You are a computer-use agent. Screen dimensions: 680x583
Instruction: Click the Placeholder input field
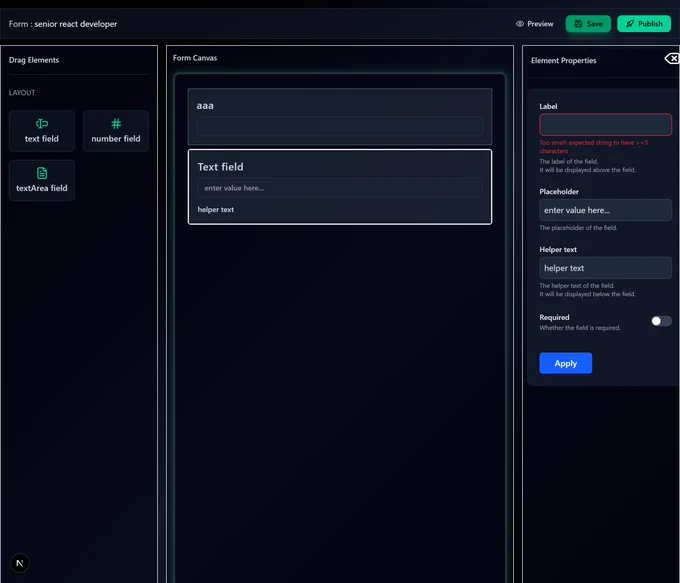[605, 210]
